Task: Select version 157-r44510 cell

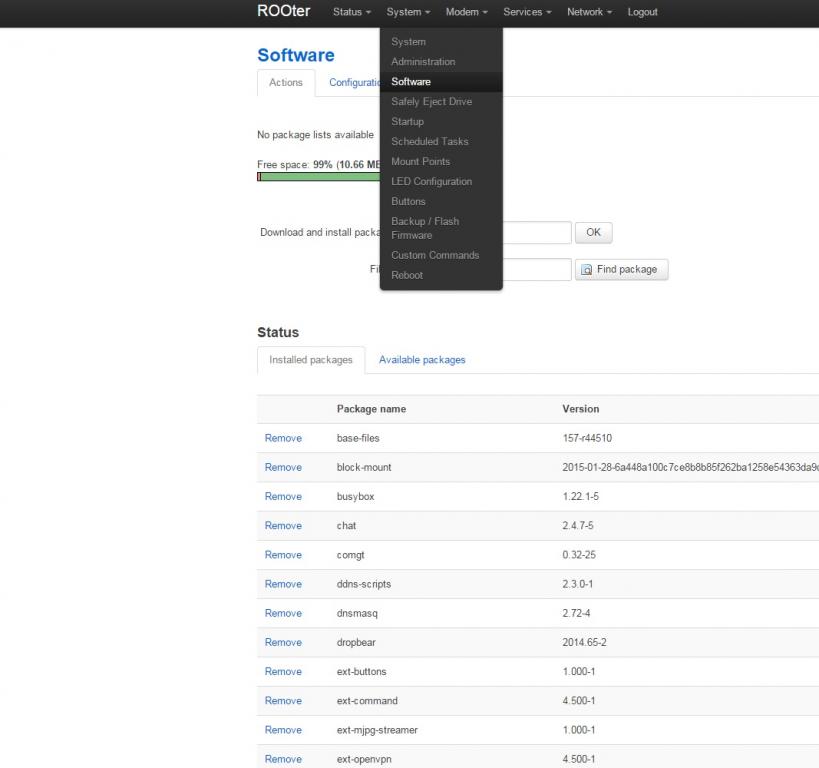Action: click(x=587, y=438)
